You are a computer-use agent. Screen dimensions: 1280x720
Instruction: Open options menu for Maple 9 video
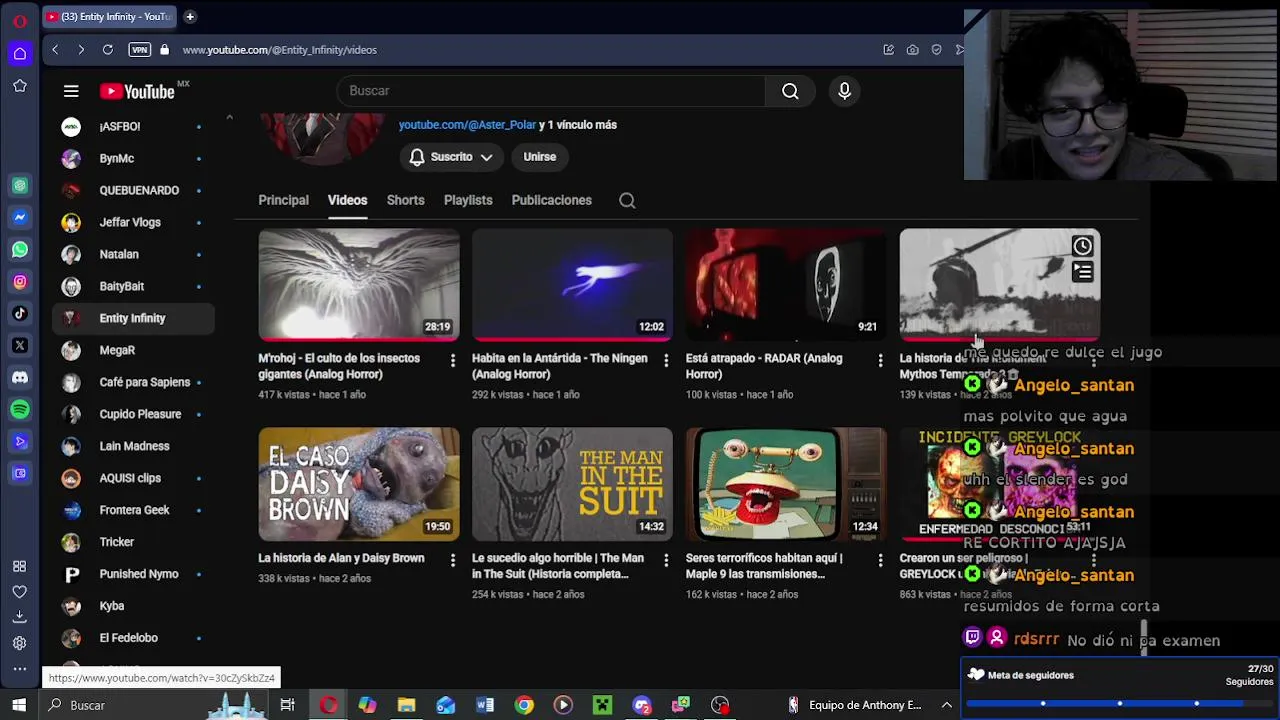[880, 560]
